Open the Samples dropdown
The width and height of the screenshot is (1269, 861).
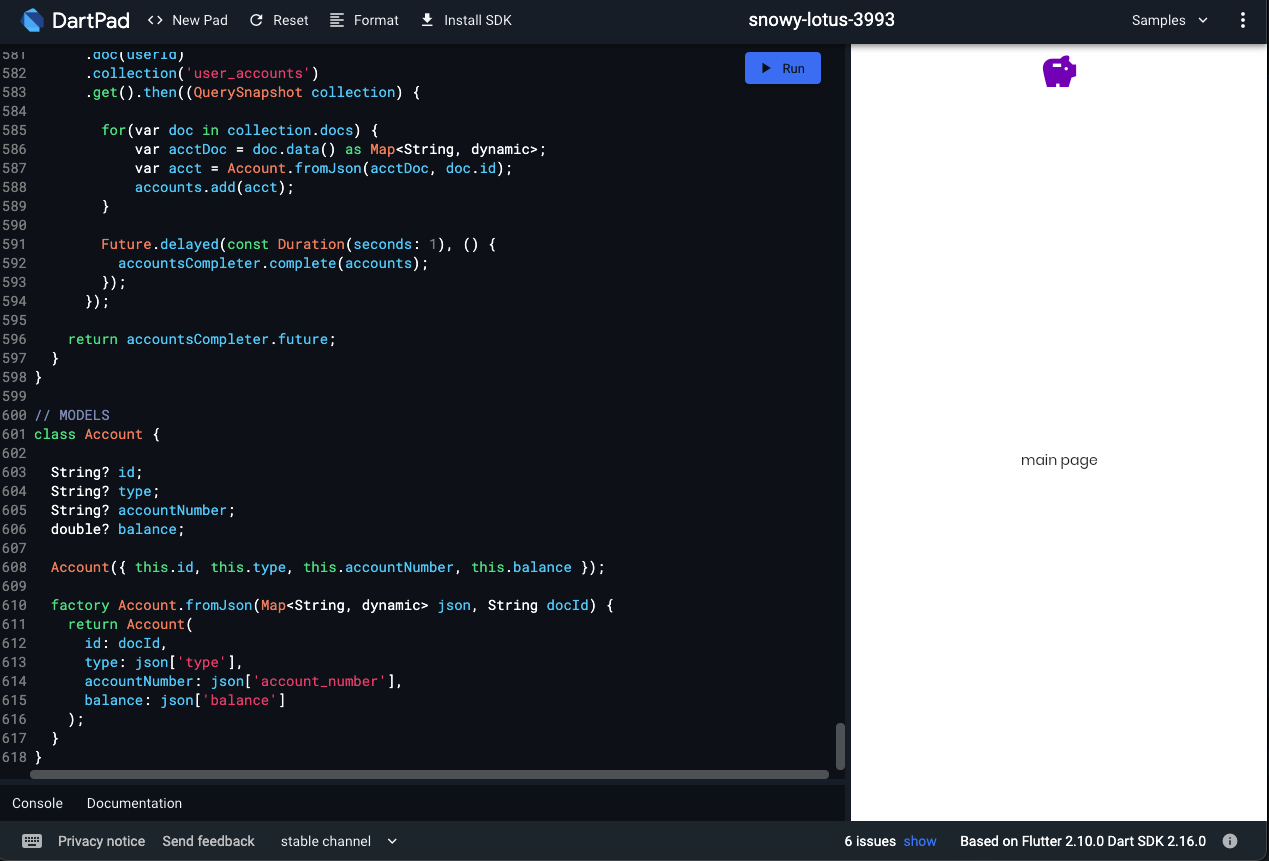pyautogui.click(x=1170, y=20)
